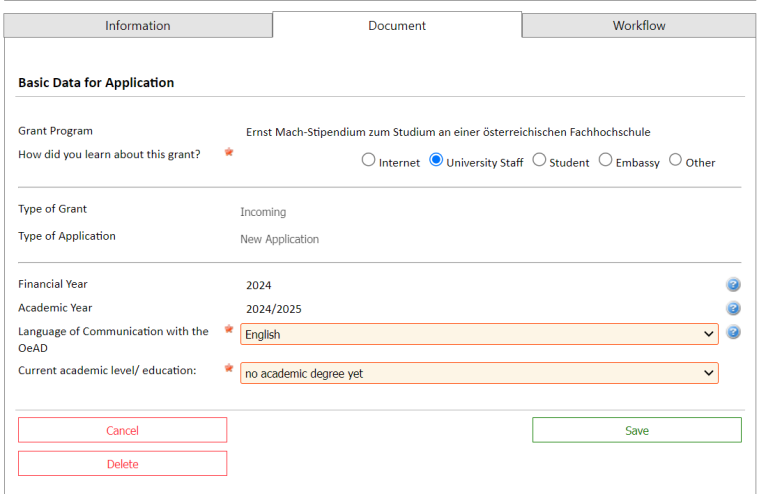Switch to the Information tab

click(x=138, y=26)
